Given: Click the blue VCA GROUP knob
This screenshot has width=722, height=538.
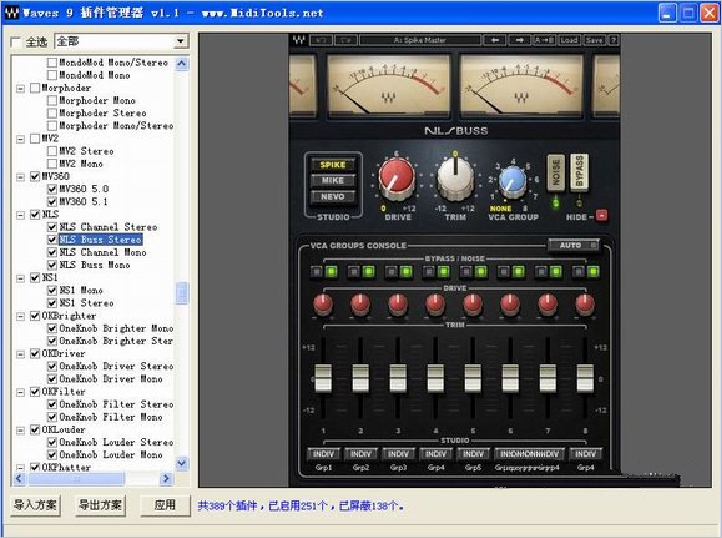Looking at the screenshot, I should point(512,181).
